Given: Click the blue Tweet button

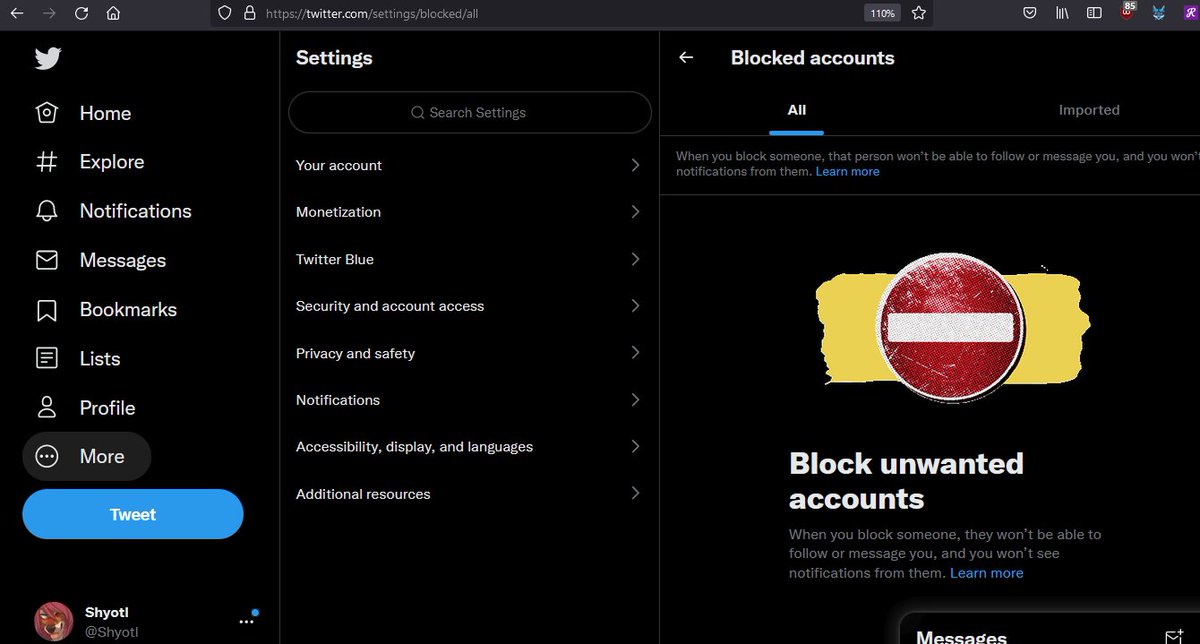Looking at the screenshot, I should (x=133, y=514).
